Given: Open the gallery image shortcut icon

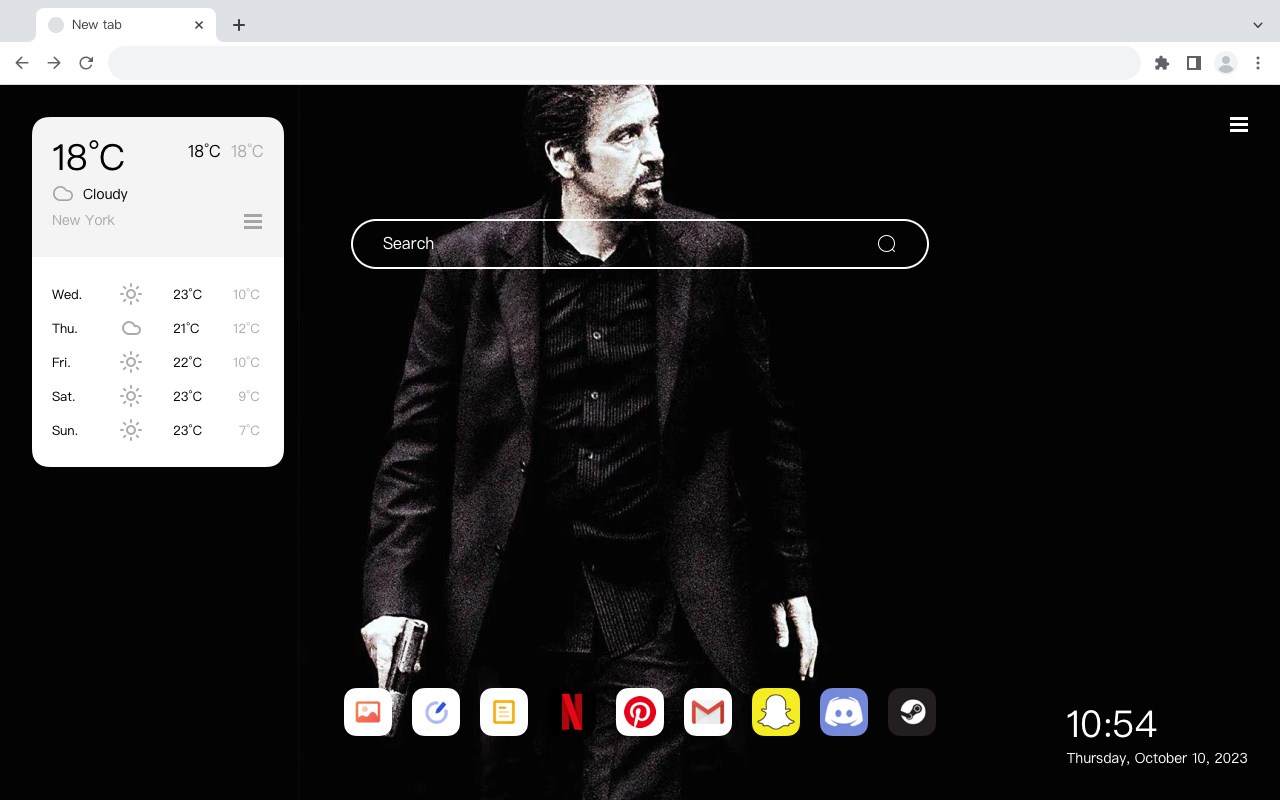Looking at the screenshot, I should (x=368, y=712).
